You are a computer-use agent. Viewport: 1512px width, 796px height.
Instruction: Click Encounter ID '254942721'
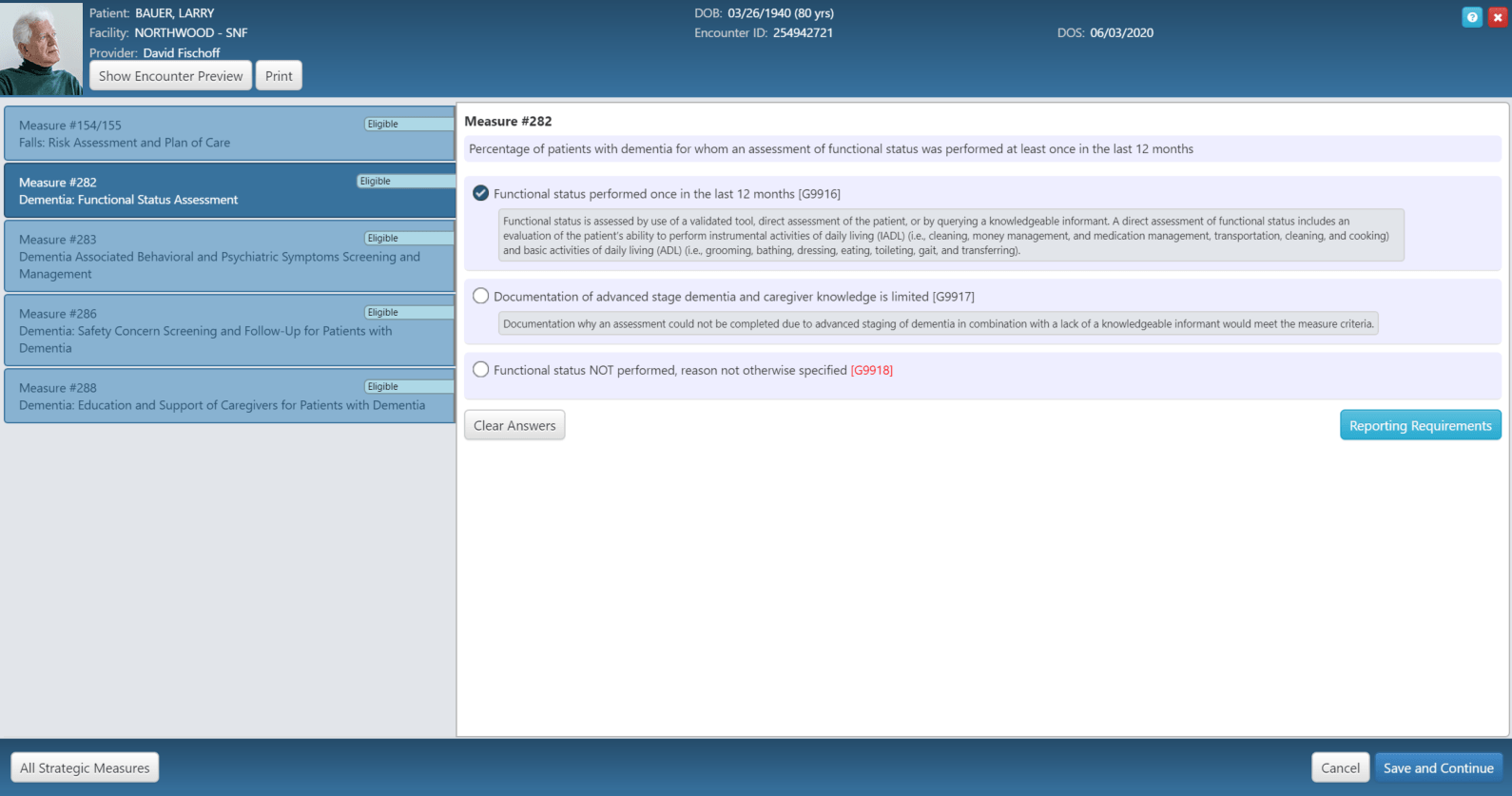(x=803, y=32)
